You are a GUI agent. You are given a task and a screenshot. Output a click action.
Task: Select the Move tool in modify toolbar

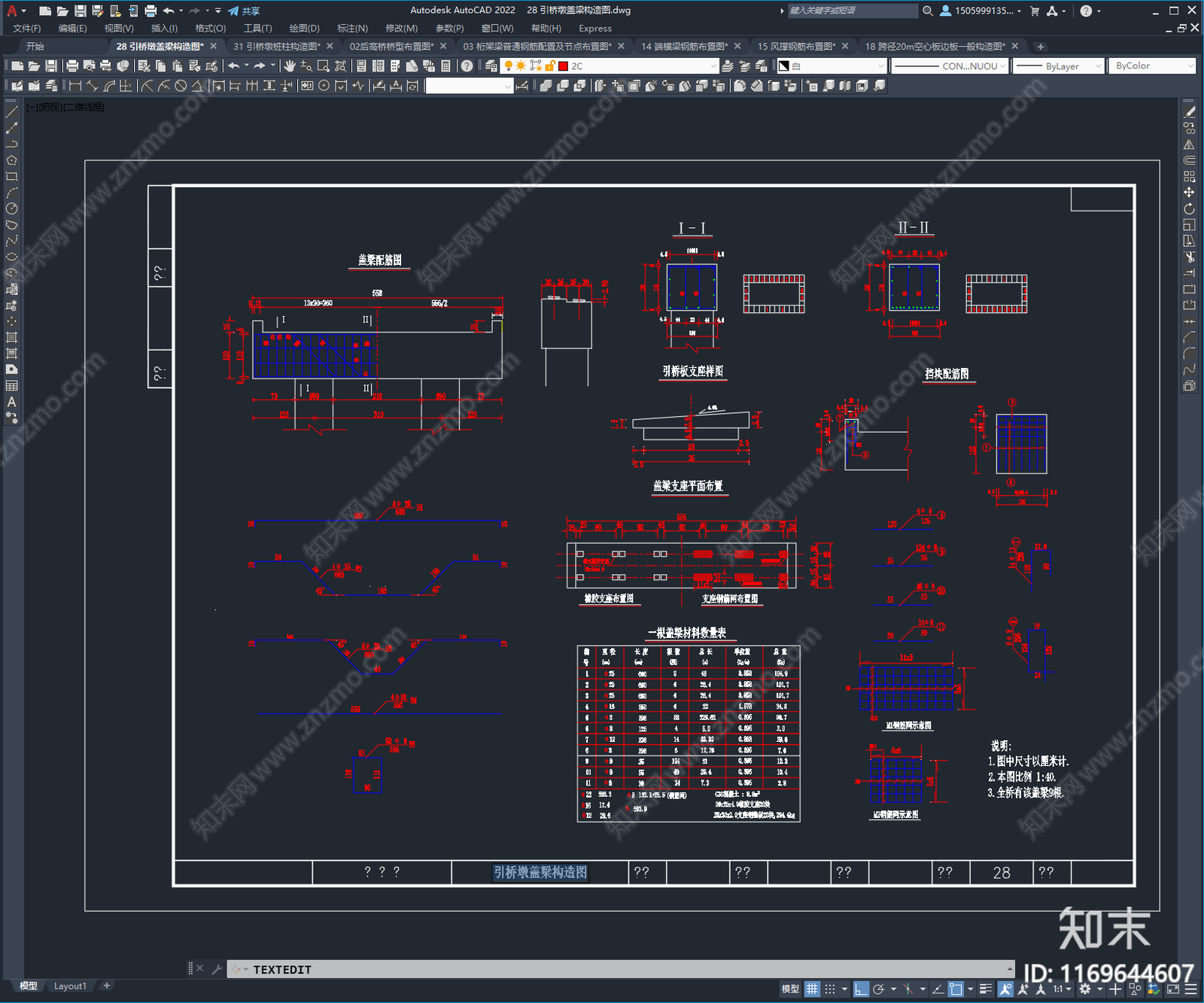tap(1189, 193)
